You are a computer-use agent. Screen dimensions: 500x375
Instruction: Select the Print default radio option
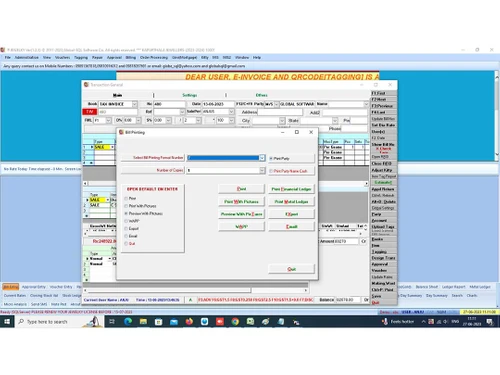tap(126, 198)
